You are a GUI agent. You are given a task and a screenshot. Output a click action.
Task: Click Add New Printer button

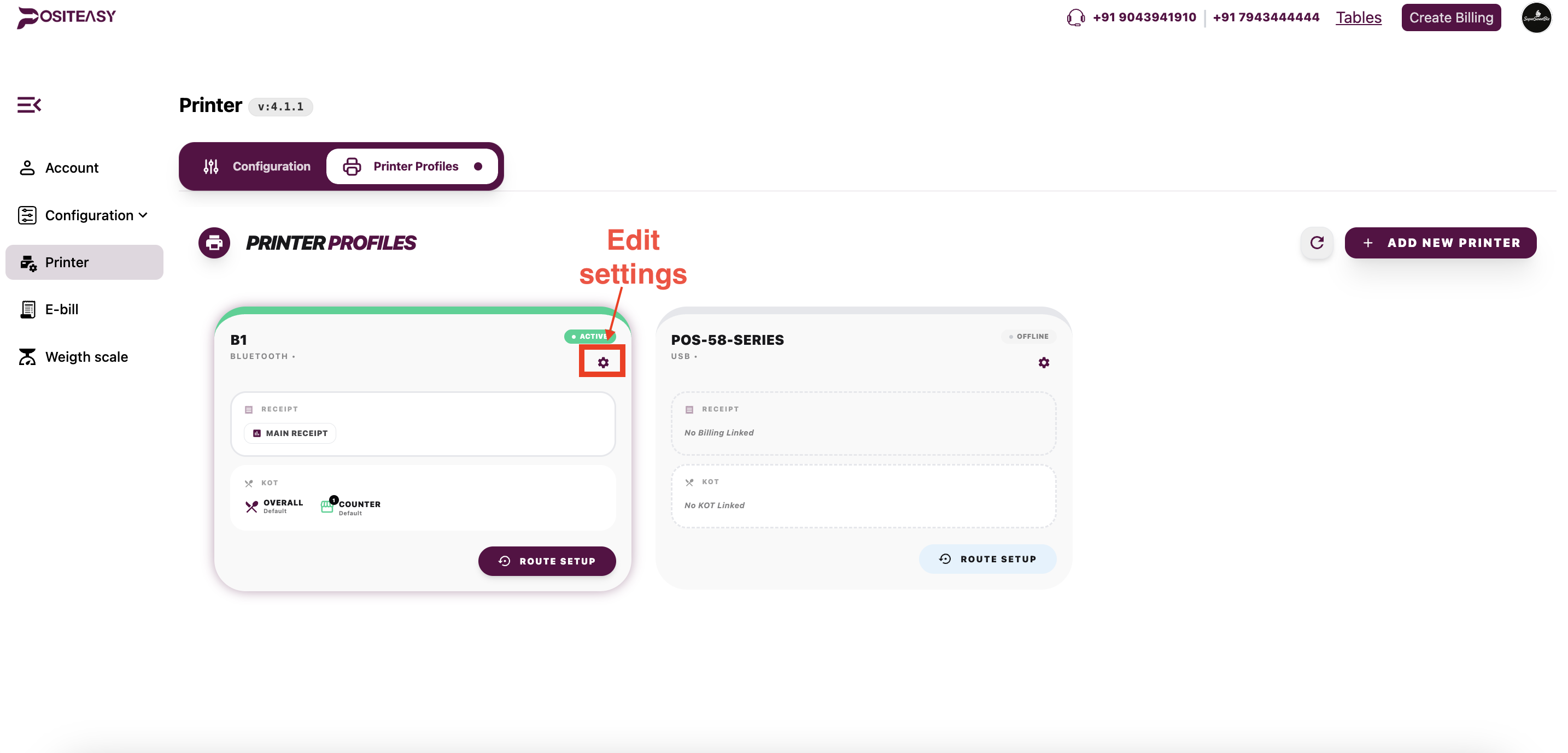pos(1440,243)
